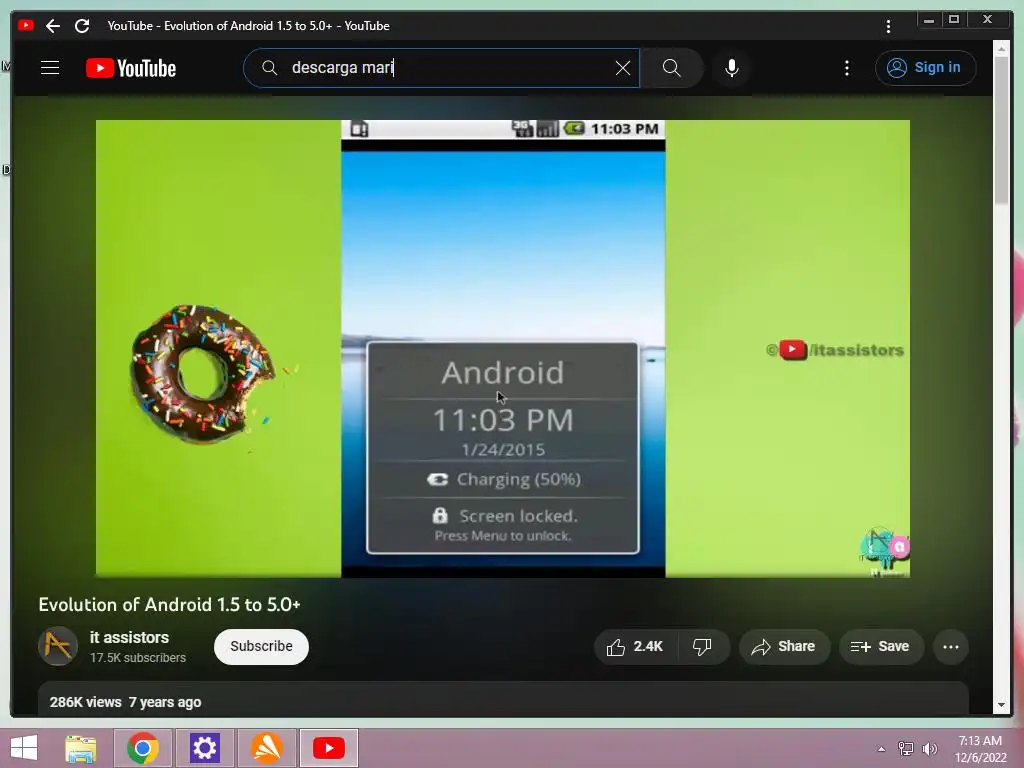Screen dimensions: 1024x768
Task: Start voice search with microphone icon
Action: 732,68
